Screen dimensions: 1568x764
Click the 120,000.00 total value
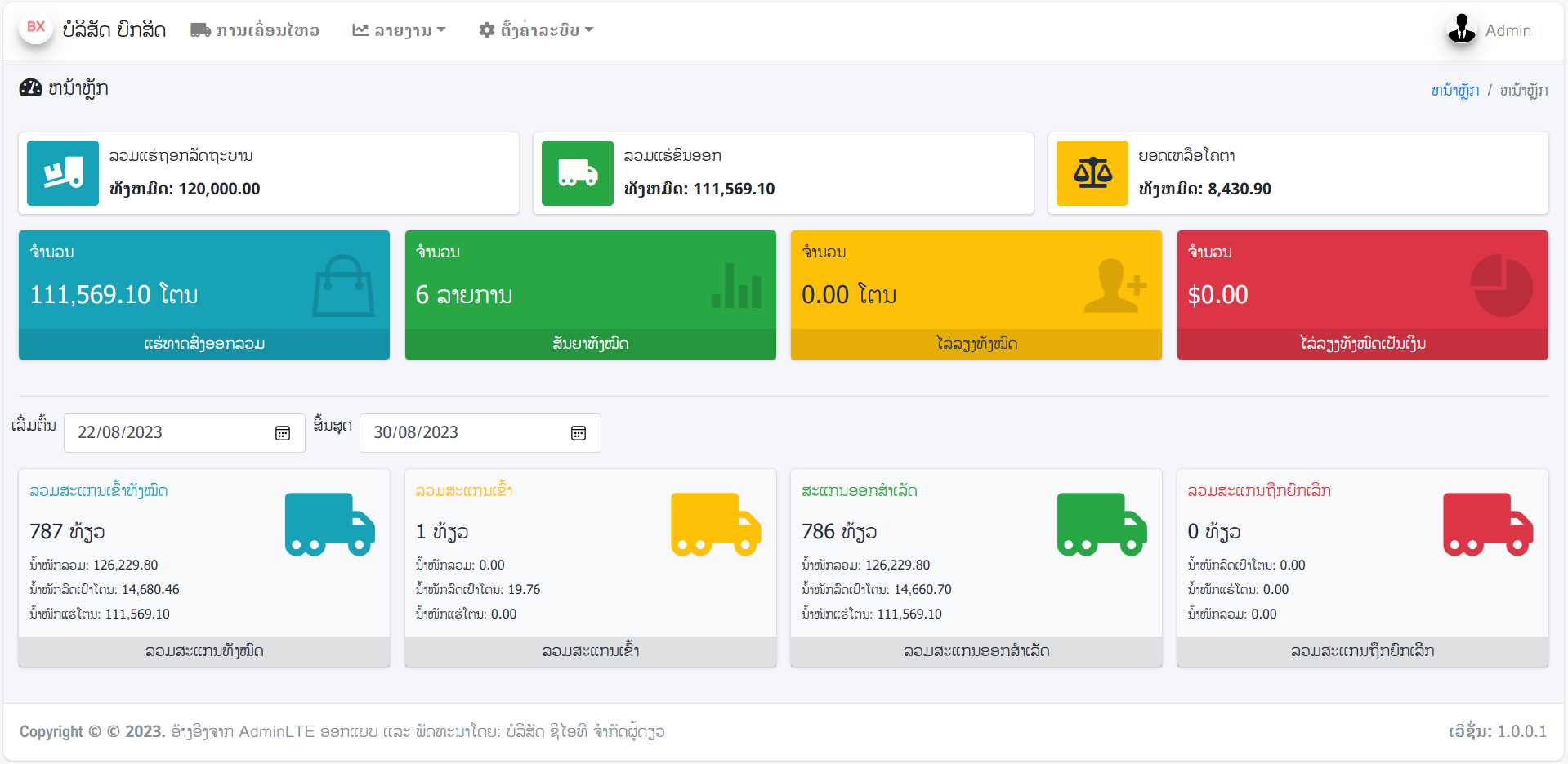pyautogui.click(x=219, y=189)
